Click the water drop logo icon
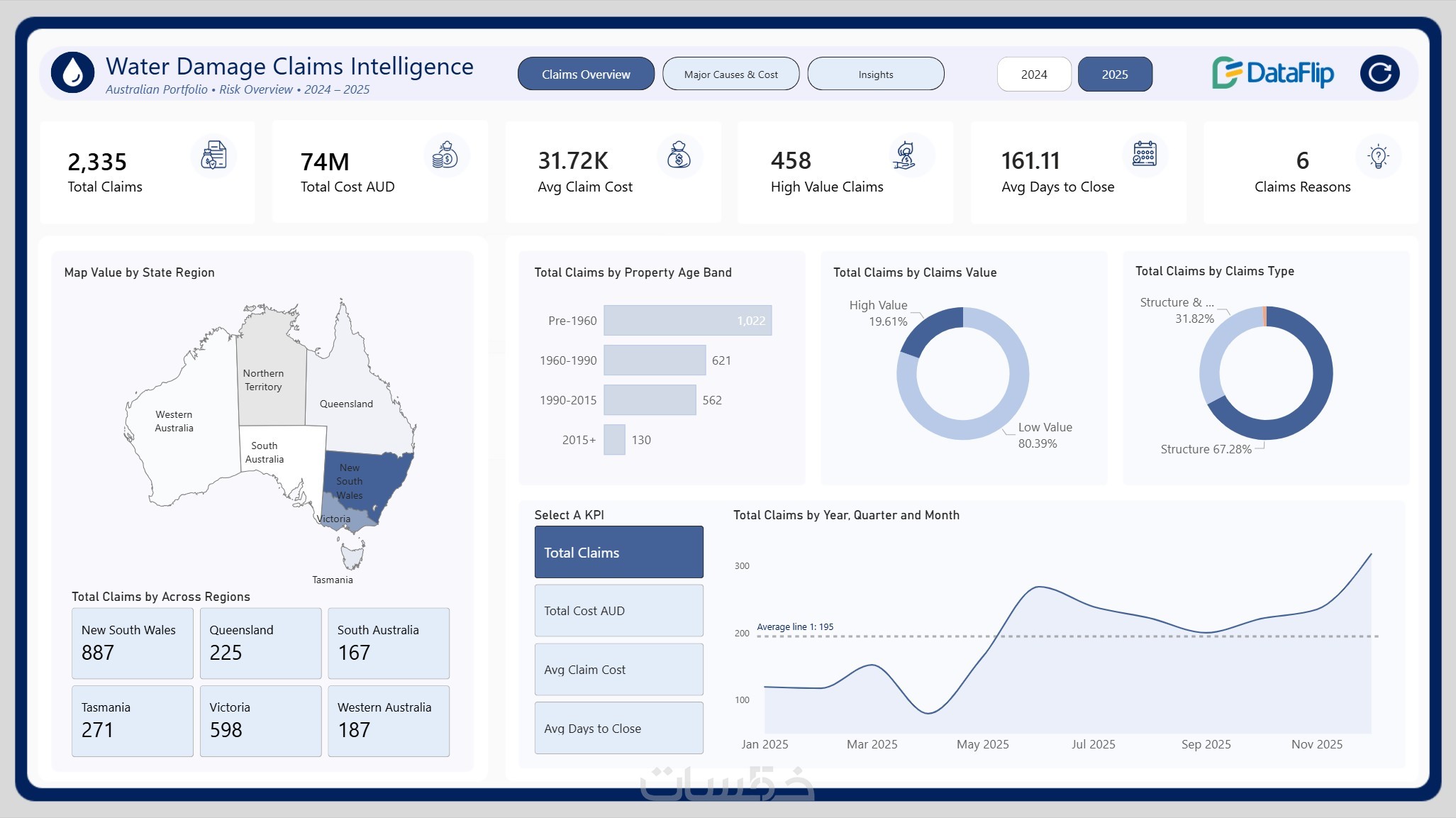1456x818 pixels. 72,72
